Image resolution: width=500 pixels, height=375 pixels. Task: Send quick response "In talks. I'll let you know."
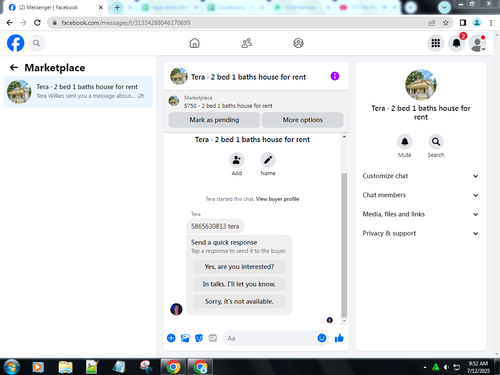coord(239,284)
